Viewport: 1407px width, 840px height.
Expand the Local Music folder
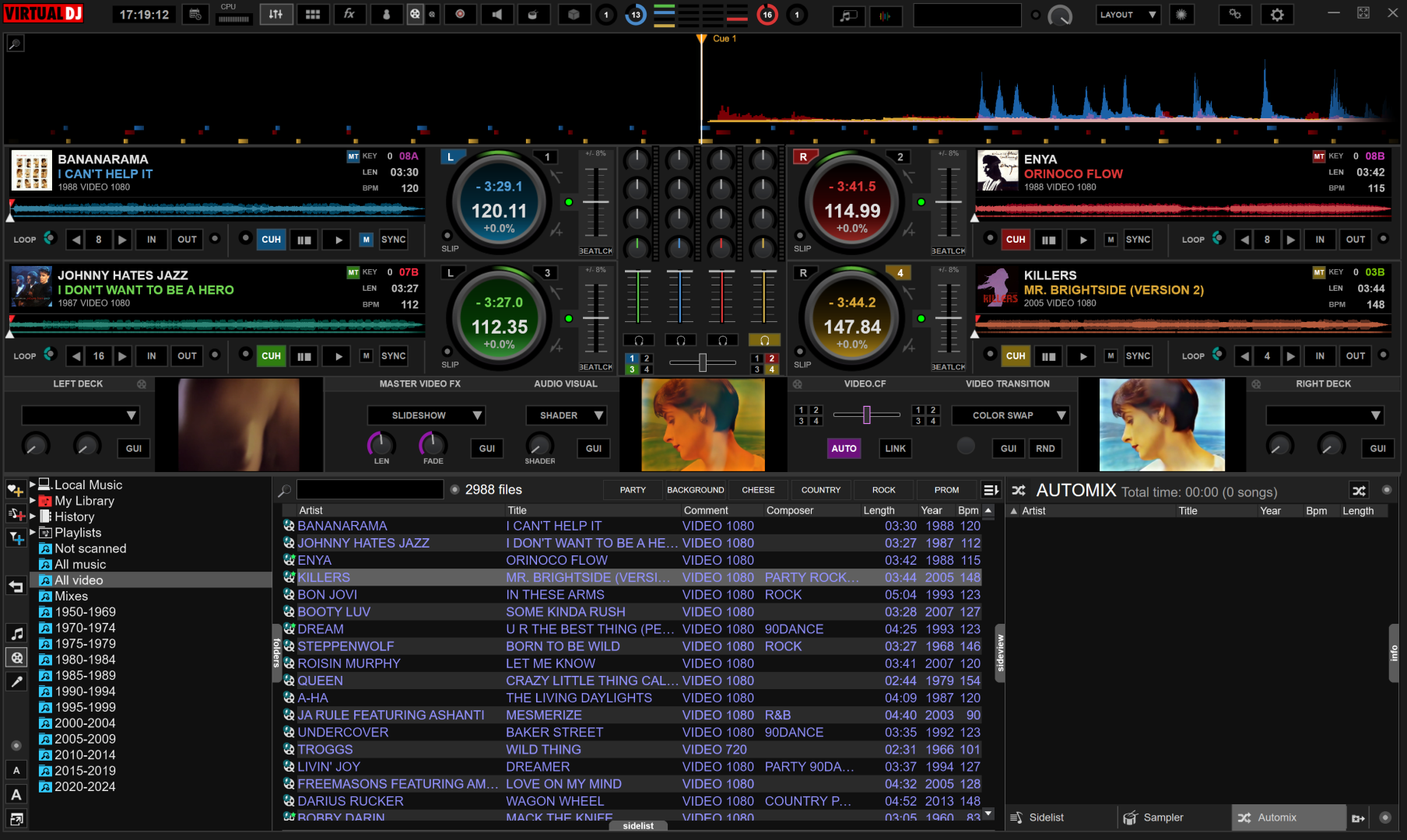coord(33,485)
